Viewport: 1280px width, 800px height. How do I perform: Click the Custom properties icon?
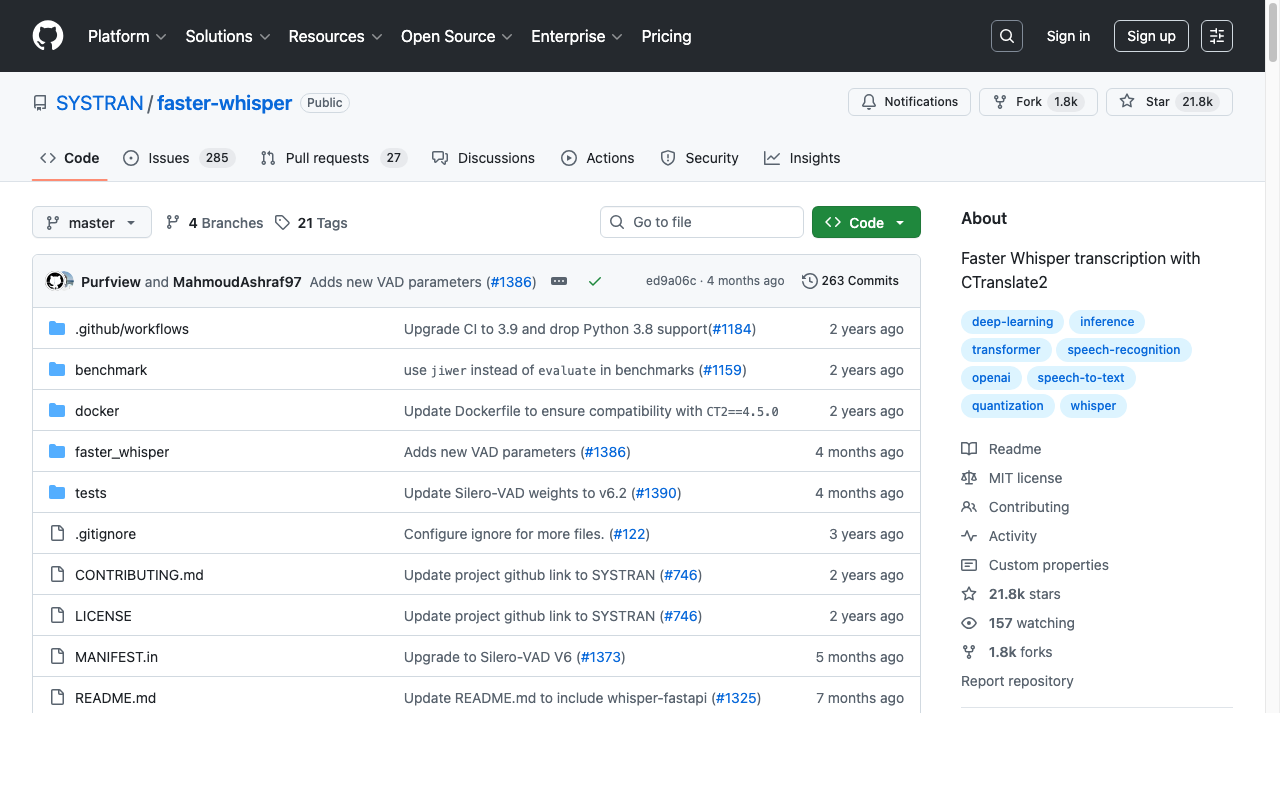coord(968,565)
